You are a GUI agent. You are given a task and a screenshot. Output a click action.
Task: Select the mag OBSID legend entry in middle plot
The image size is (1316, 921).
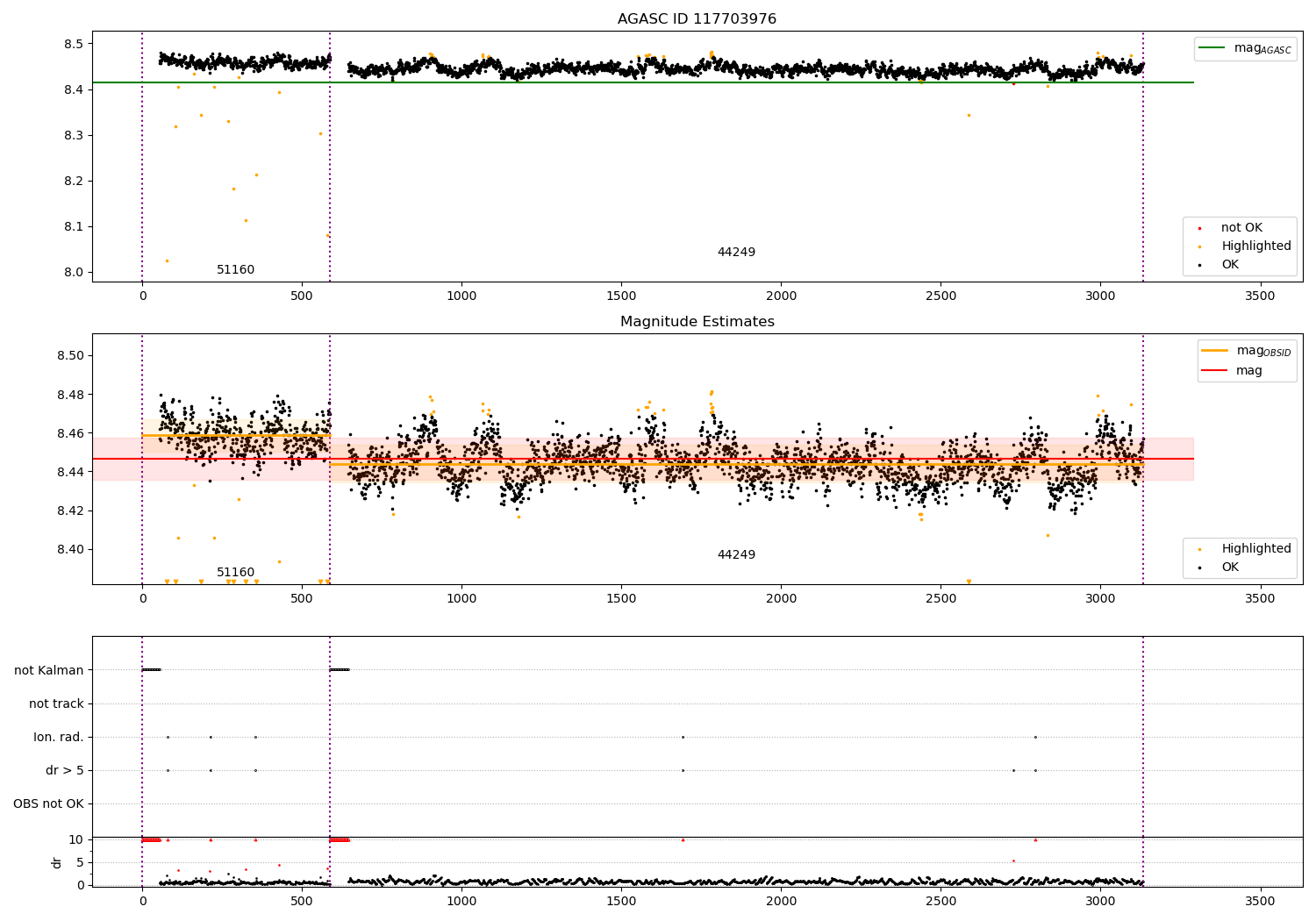(1248, 351)
